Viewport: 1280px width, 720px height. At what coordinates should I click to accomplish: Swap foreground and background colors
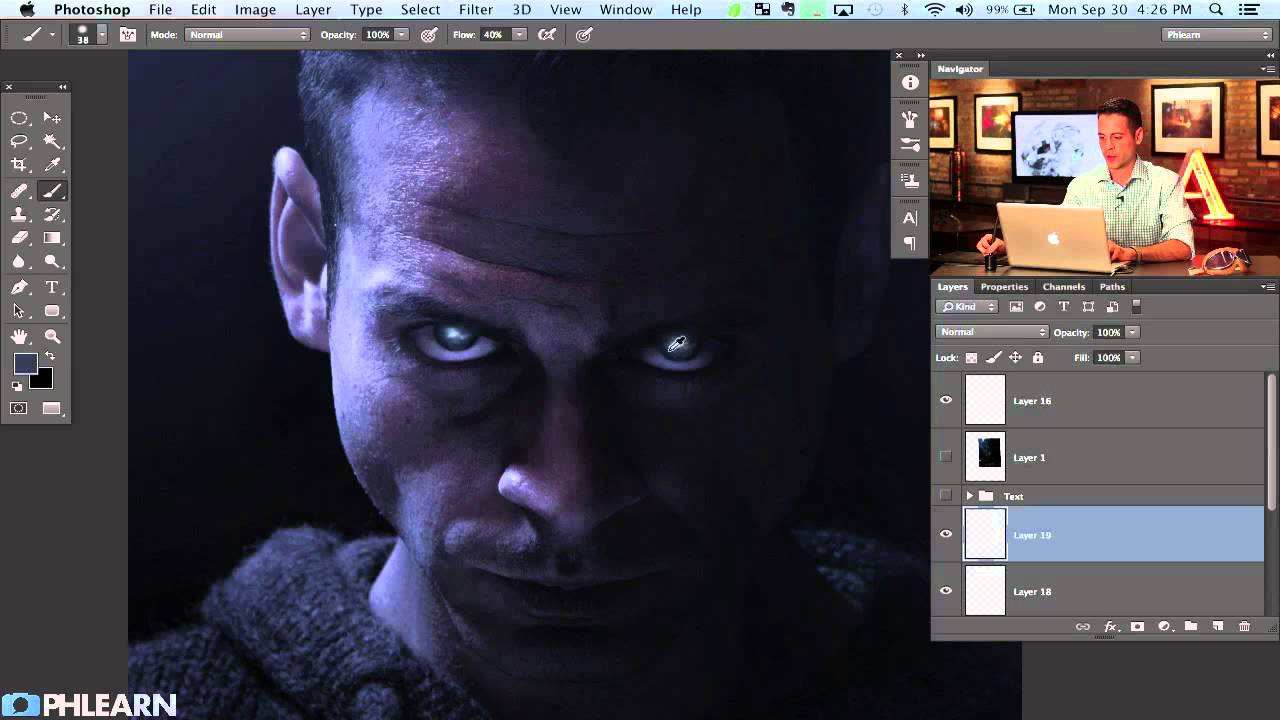[50, 356]
